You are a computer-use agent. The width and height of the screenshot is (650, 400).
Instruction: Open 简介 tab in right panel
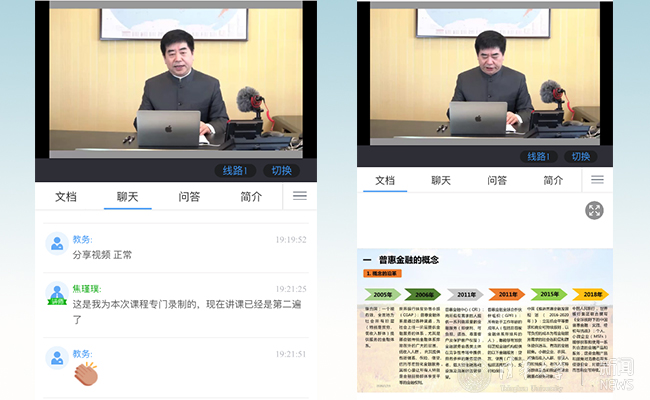pyautogui.click(x=552, y=180)
